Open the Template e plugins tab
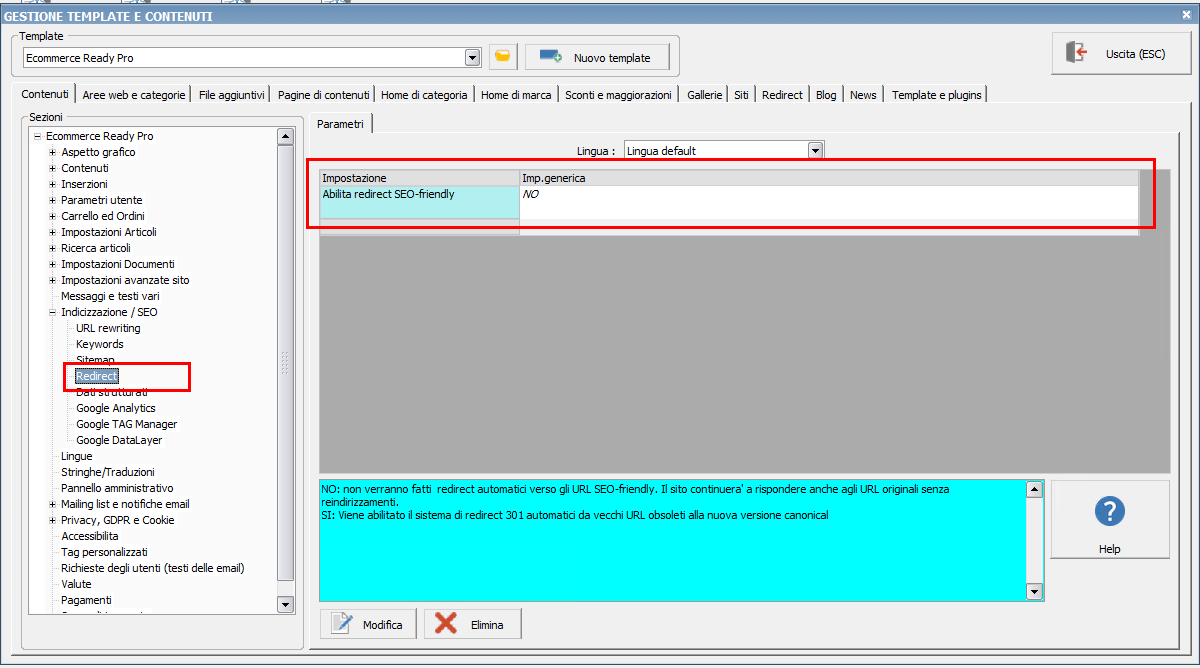 (x=936, y=95)
